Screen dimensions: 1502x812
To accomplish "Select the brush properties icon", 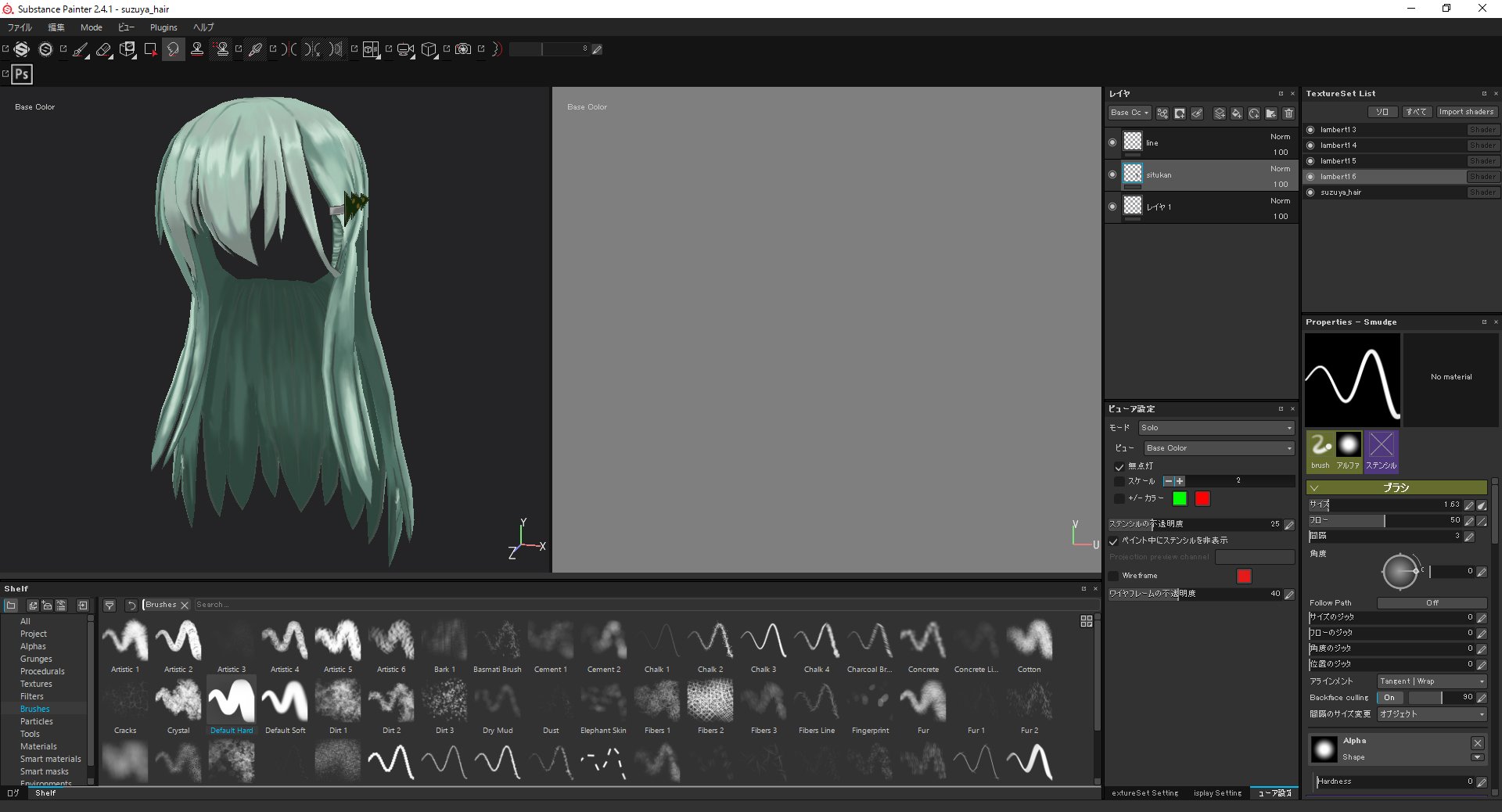I will click(1321, 451).
